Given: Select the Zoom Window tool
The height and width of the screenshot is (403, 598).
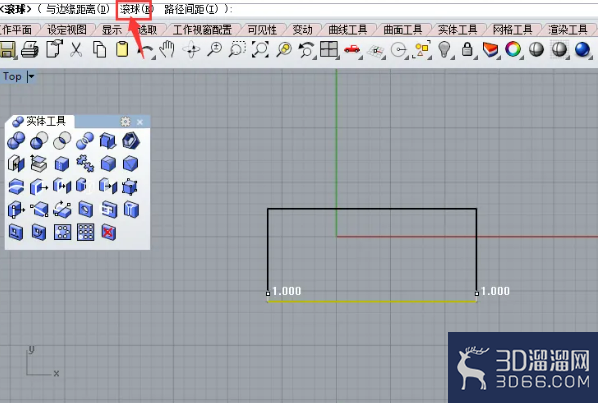Looking at the screenshot, I should click(237, 50).
